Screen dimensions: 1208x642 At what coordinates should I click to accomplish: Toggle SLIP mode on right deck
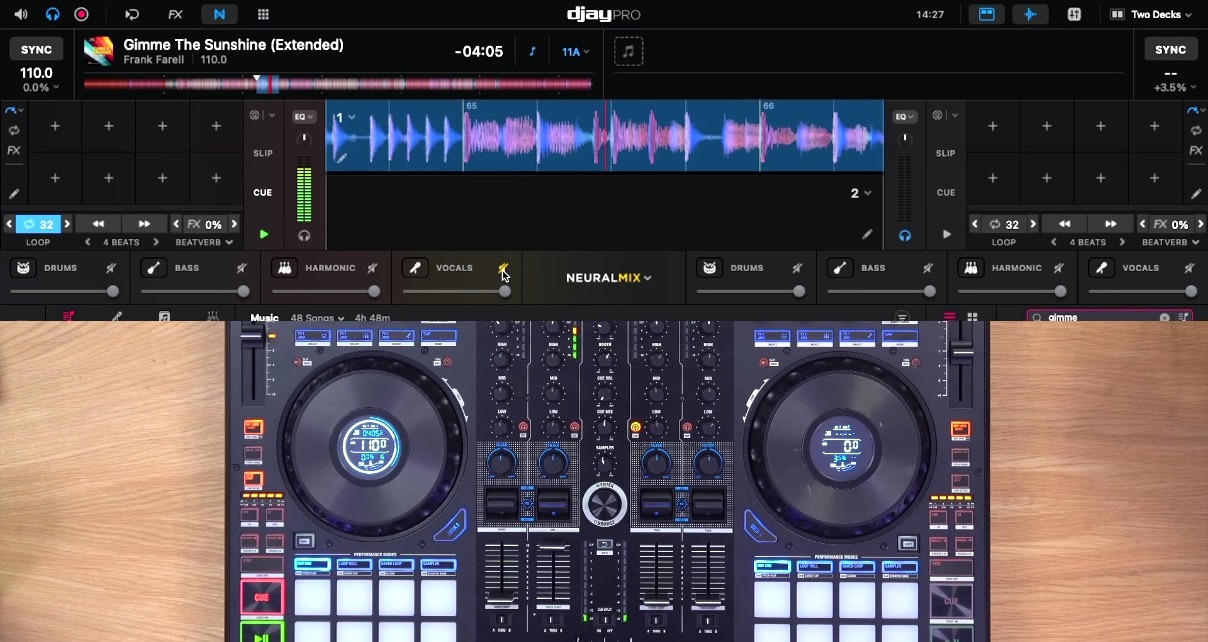tap(945, 153)
